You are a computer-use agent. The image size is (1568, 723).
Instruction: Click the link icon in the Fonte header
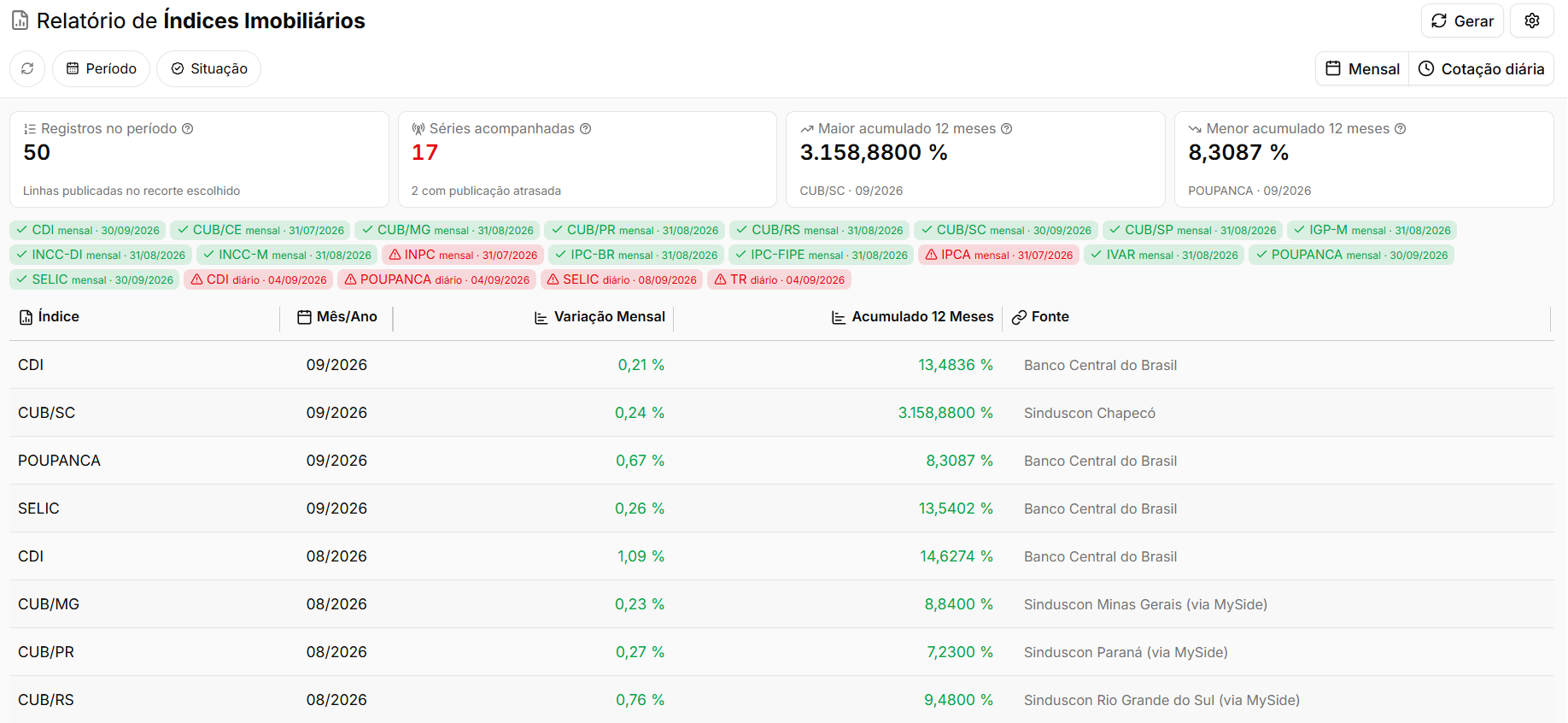pyautogui.click(x=1019, y=318)
